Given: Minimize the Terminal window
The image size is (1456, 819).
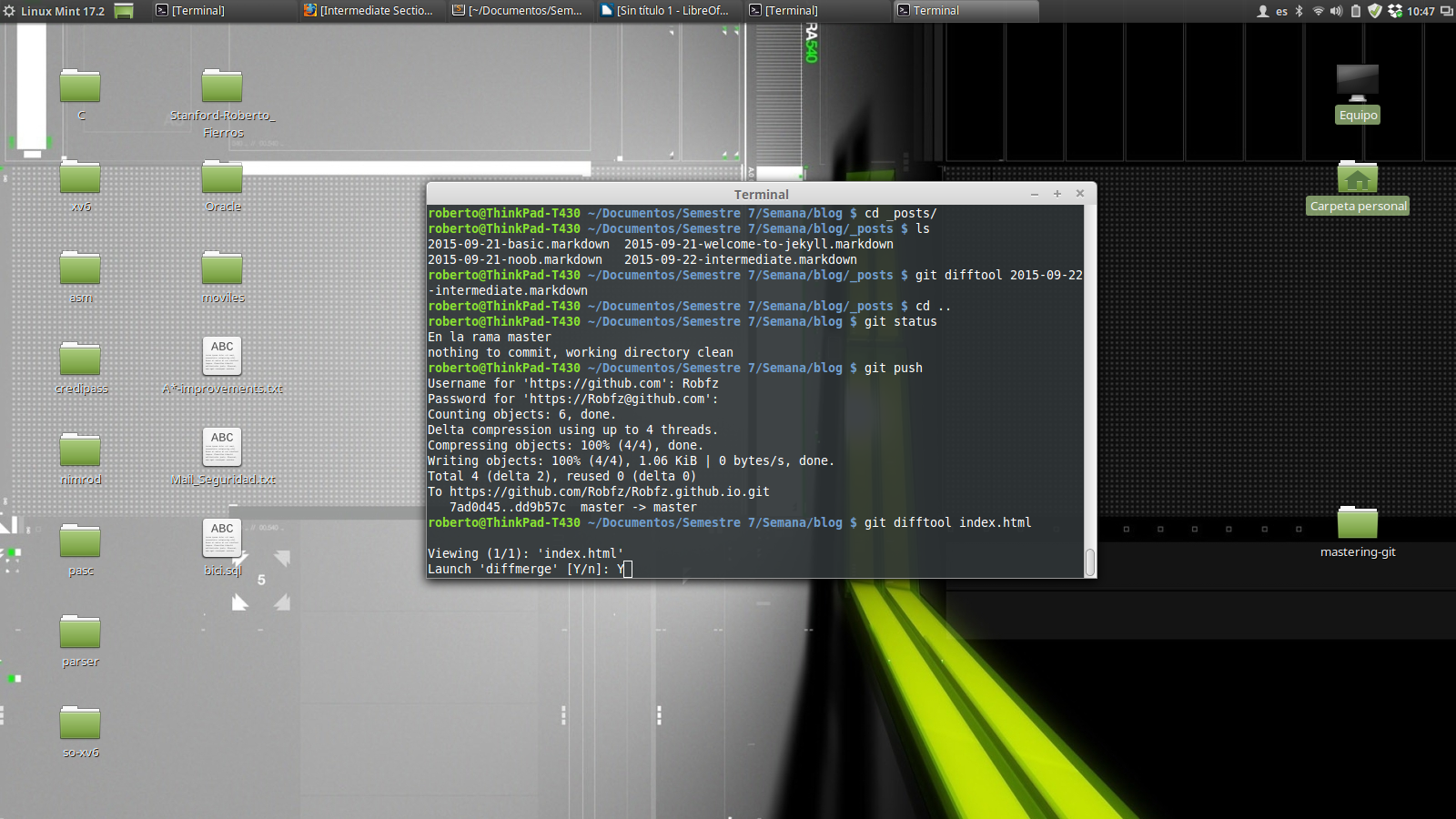Looking at the screenshot, I should [1035, 194].
